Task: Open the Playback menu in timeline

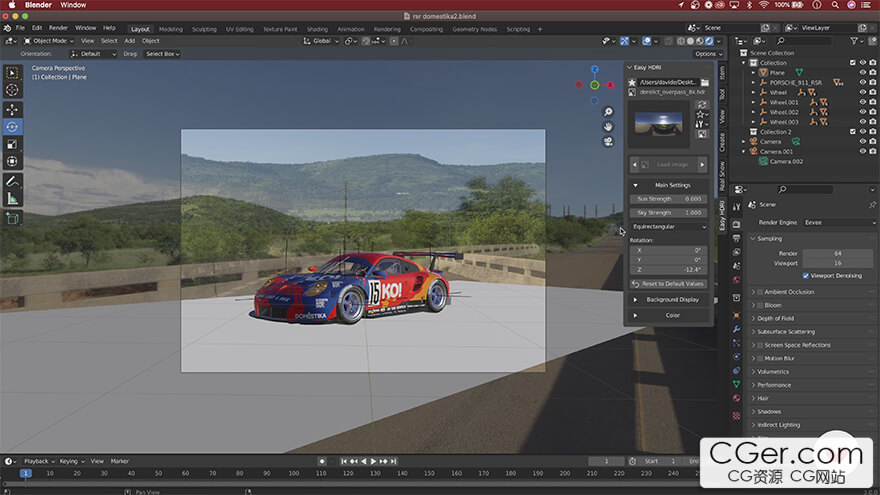Action: pos(39,461)
